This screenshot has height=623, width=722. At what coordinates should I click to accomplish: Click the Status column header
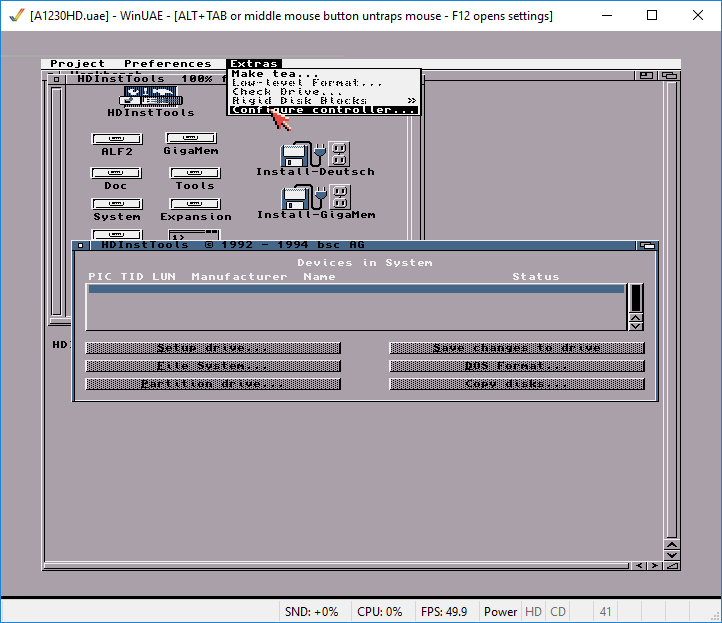(x=536, y=277)
